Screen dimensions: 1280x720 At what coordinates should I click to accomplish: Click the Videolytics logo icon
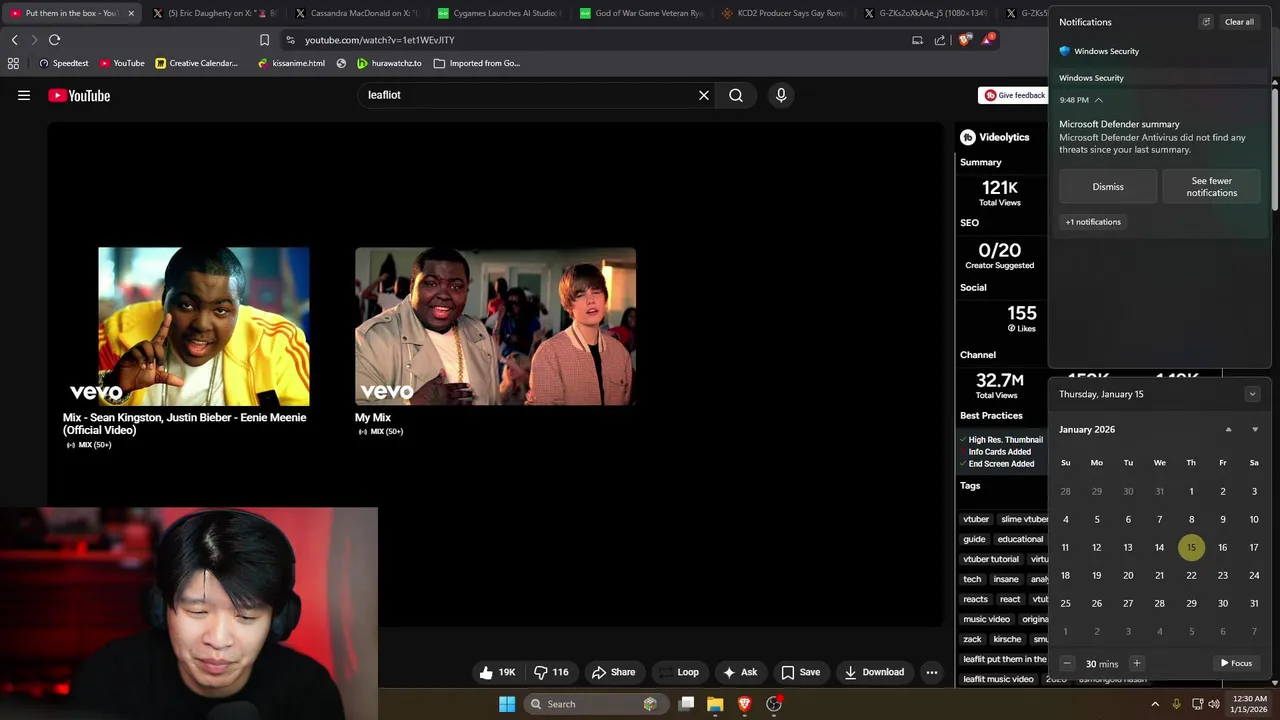click(x=967, y=137)
